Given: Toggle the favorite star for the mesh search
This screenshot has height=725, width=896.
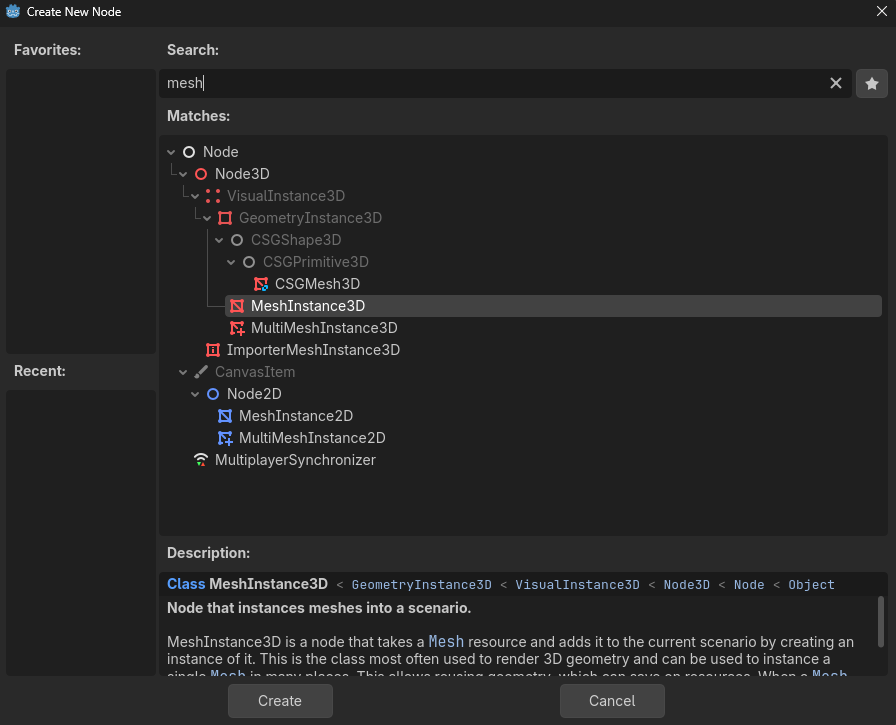Looking at the screenshot, I should [871, 83].
